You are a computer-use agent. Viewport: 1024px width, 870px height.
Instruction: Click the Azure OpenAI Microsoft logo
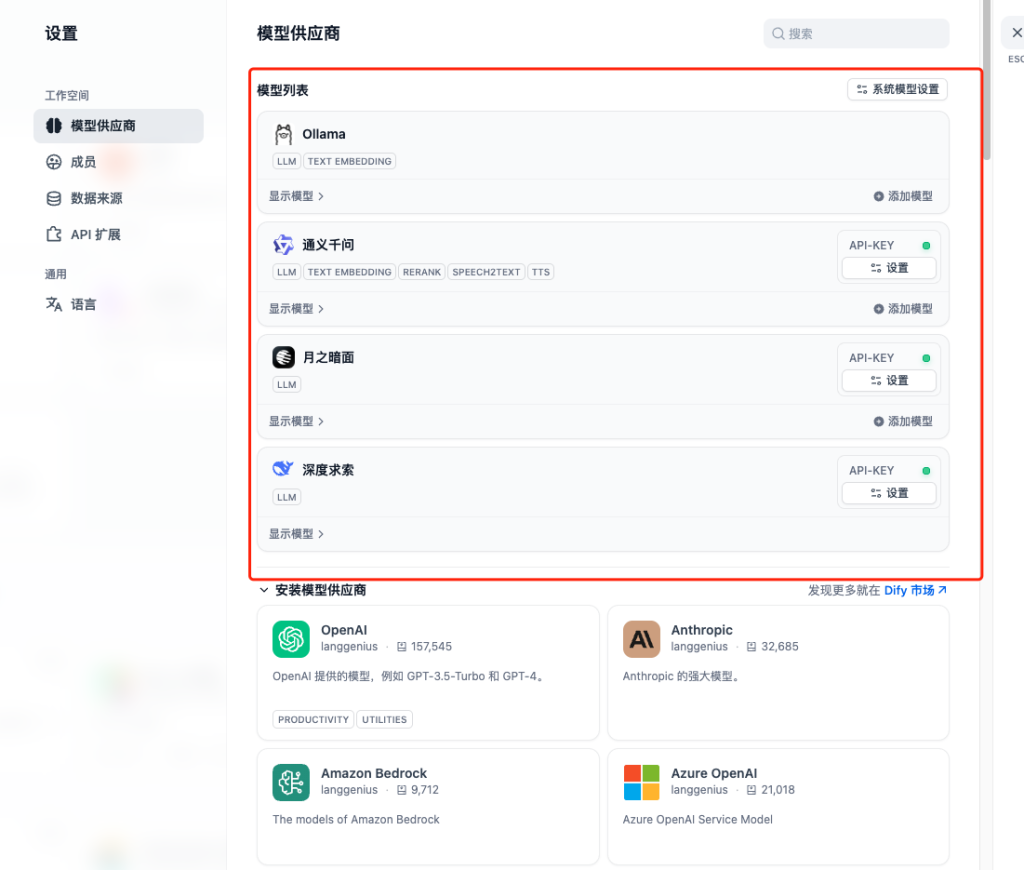tap(641, 782)
